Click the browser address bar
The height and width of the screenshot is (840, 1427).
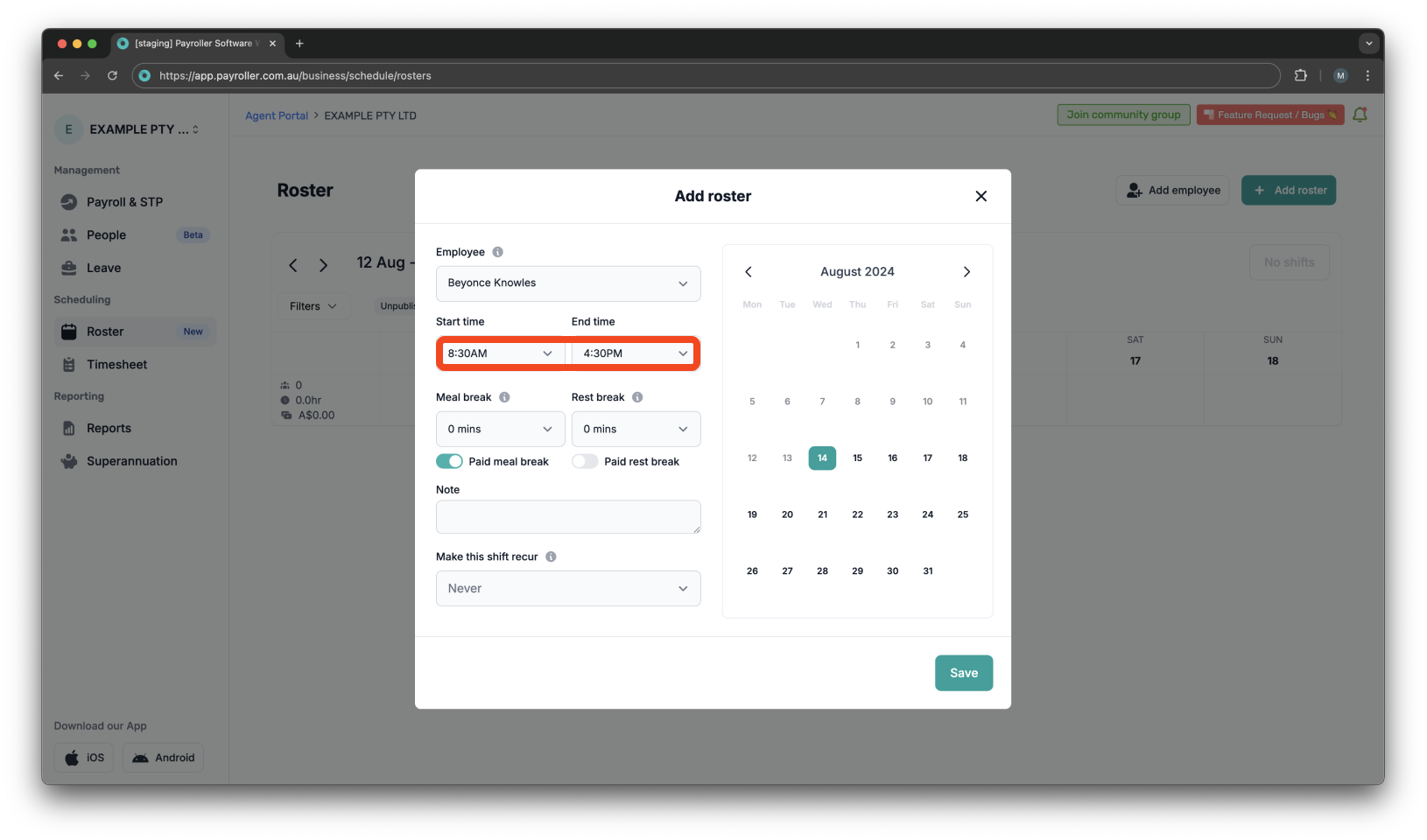pyautogui.click(x=706, y=75)
